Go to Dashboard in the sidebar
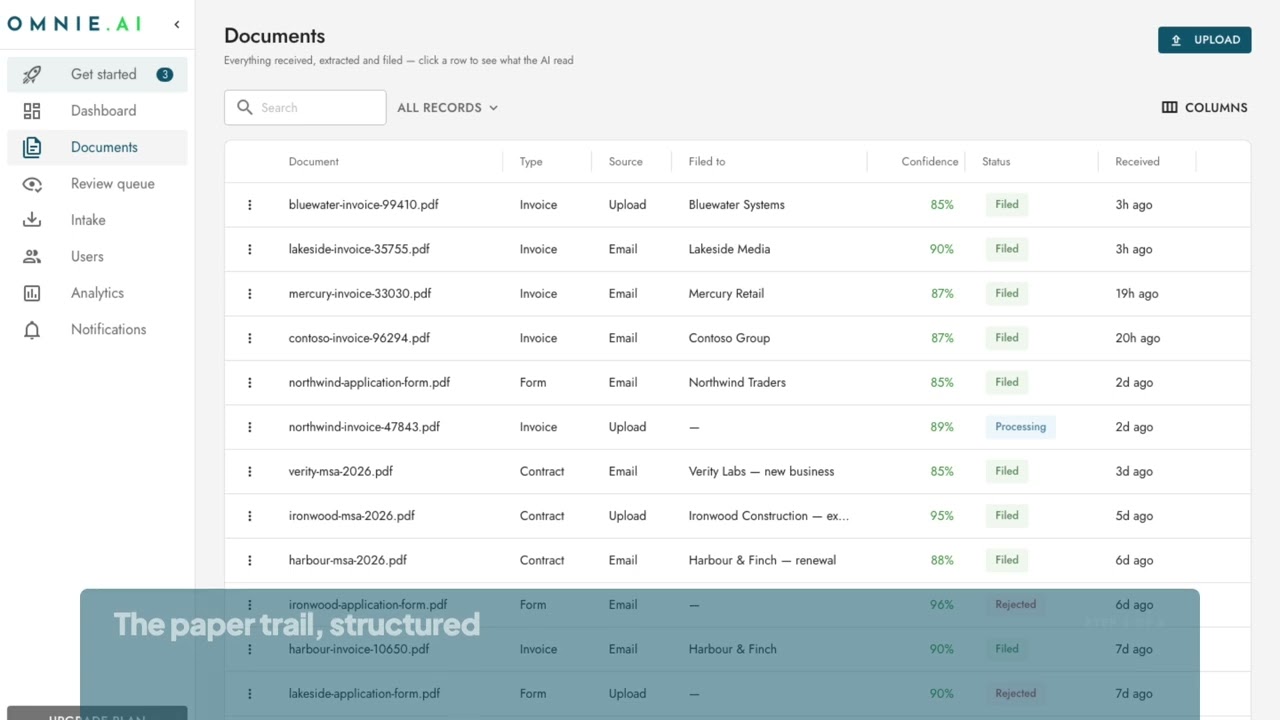Screen dimensions: 1280x720 click(x=97, y=111)
